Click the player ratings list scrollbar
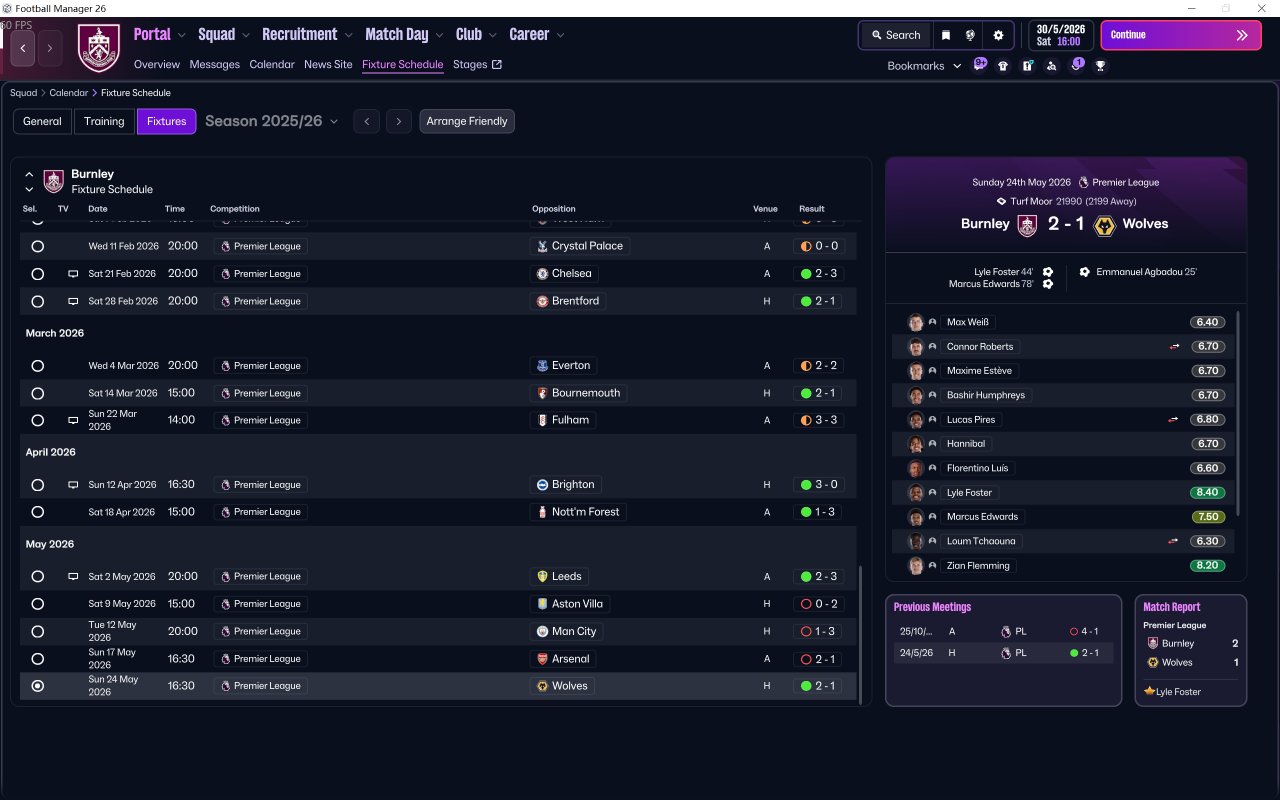This screenshot has width=1280, height=800. click(x=1238, y=413)
